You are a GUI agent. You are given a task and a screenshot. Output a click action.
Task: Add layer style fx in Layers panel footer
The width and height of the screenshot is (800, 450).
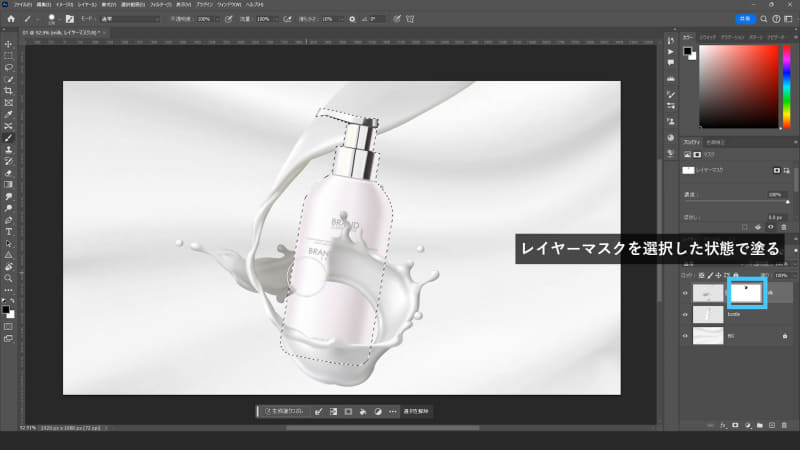click(723, 425)
